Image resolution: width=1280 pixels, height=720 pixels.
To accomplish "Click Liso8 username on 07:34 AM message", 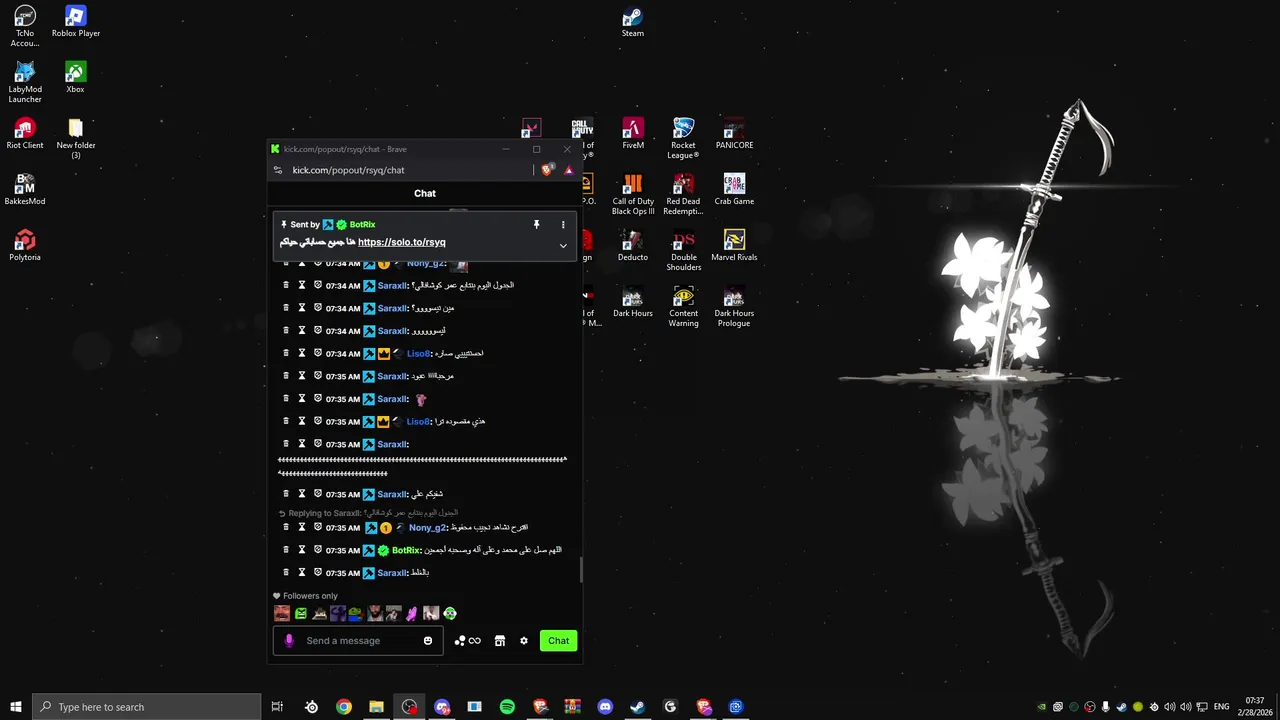I will 418,353.
